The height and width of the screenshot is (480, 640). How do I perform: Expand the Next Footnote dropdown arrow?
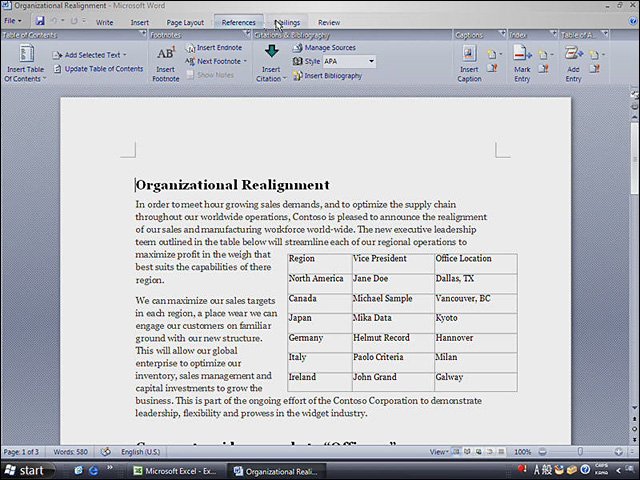coord(245,61)
